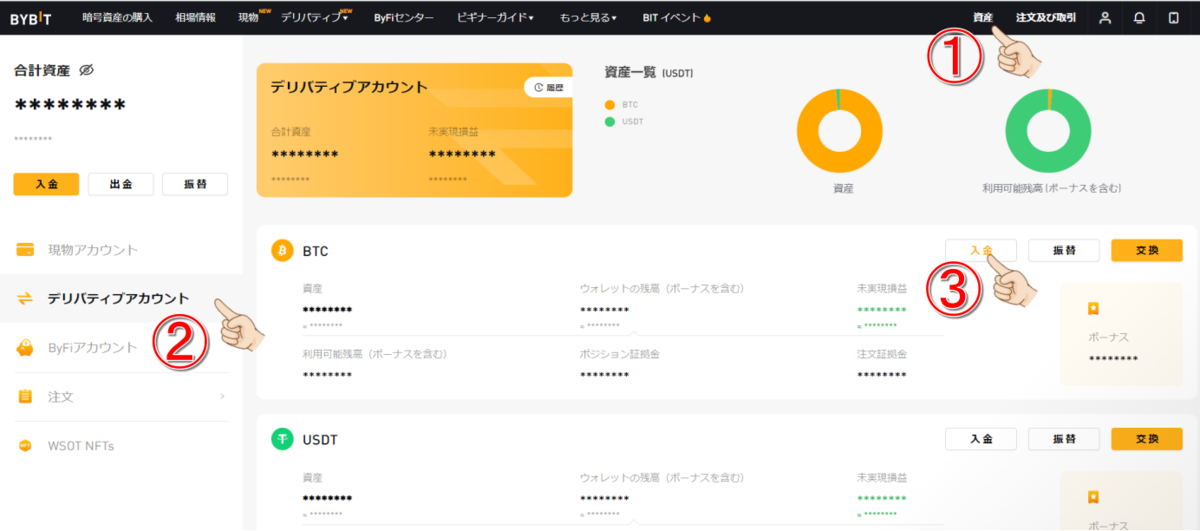Open the user profile icon
This screenshot has width=1200, height=531.
(x=1105, y=18)
